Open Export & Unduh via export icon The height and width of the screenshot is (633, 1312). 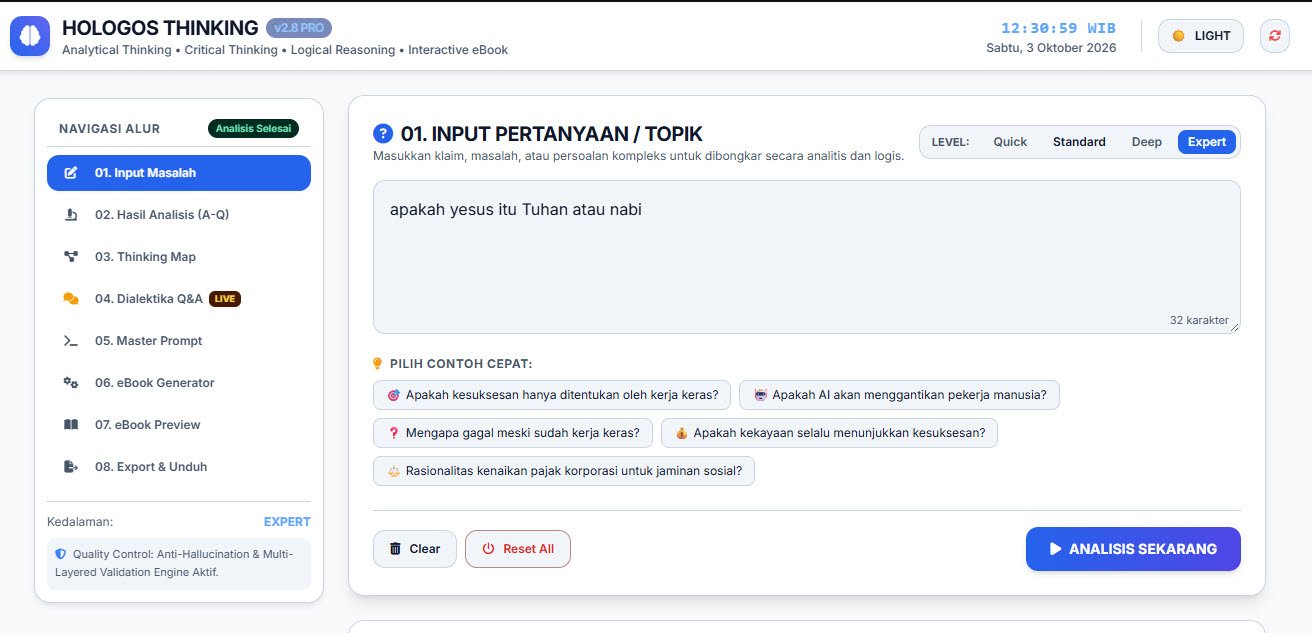(x=71, y=467)
